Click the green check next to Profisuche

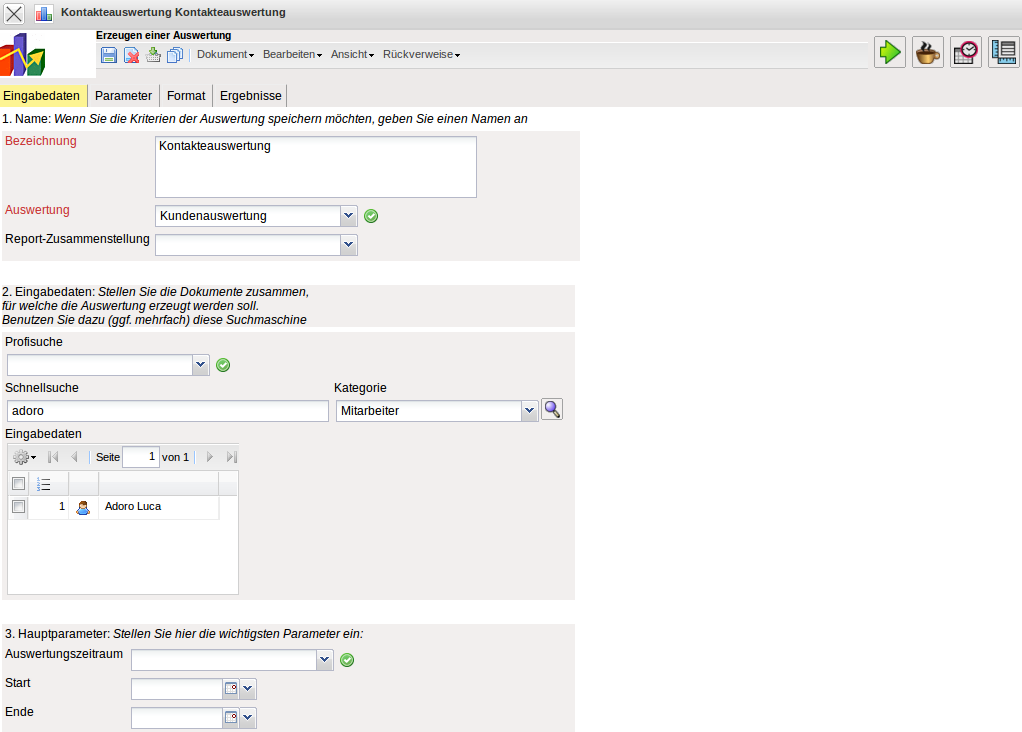pyautogui.click(x=223, y=365)
